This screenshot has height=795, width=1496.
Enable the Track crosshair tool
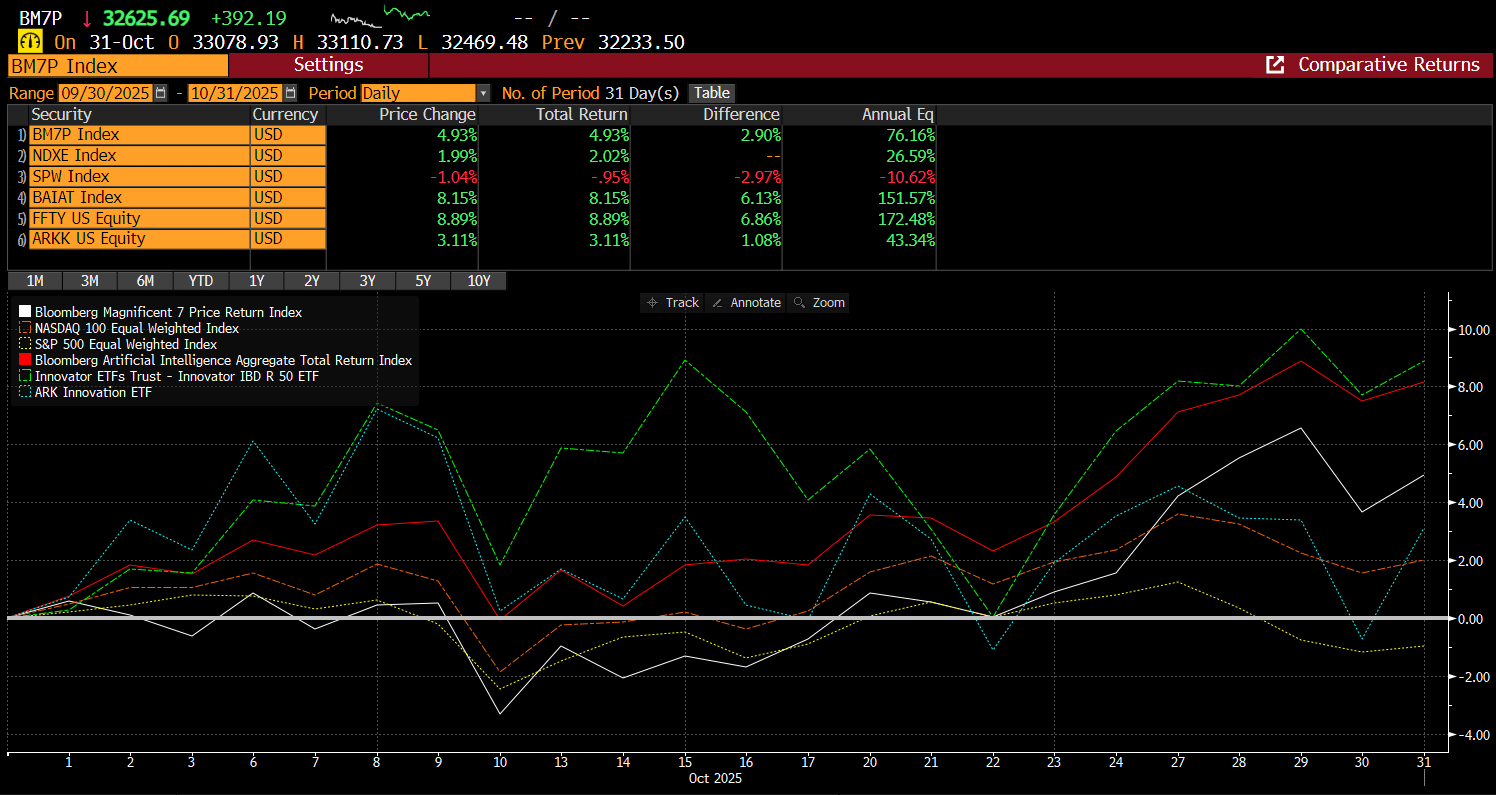(673, 302)
